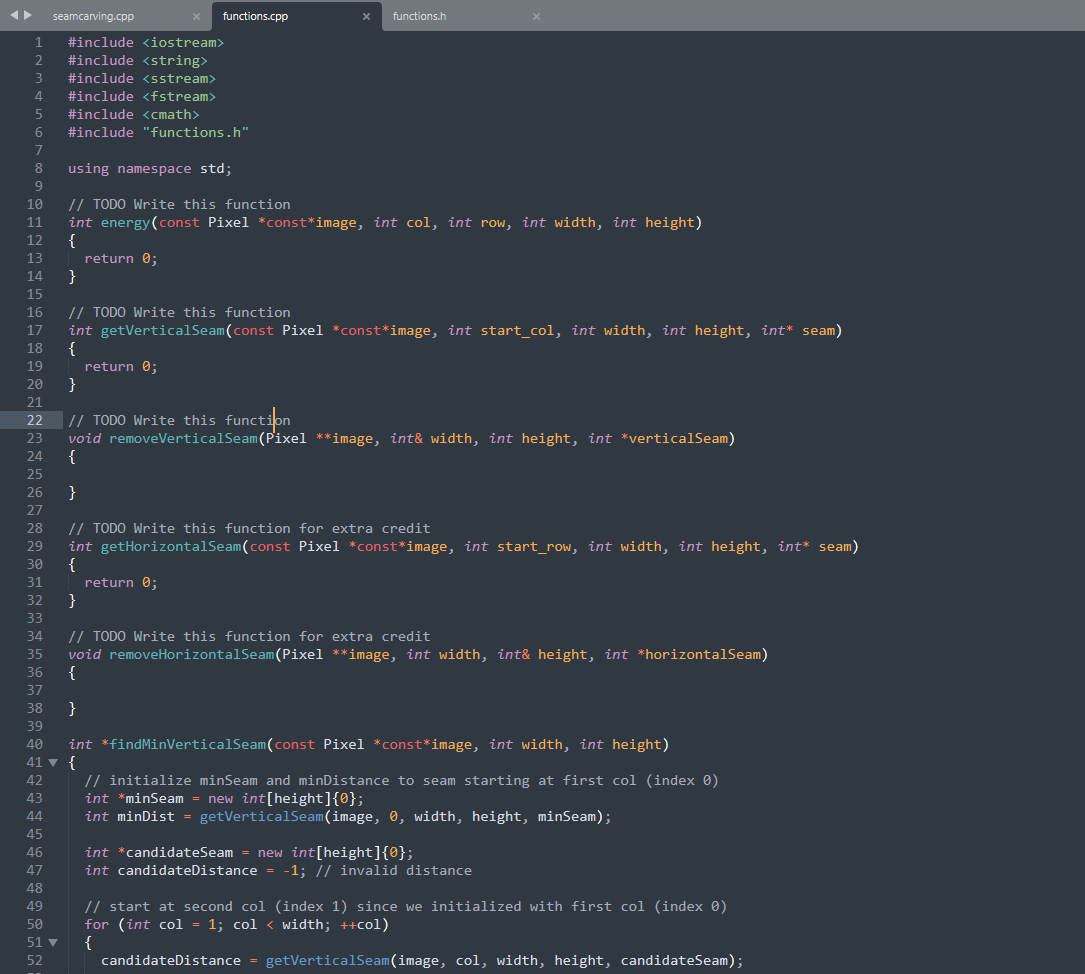Click minDist variable on line 44
Screen dimensions: 1085x974
pos(146,816)
